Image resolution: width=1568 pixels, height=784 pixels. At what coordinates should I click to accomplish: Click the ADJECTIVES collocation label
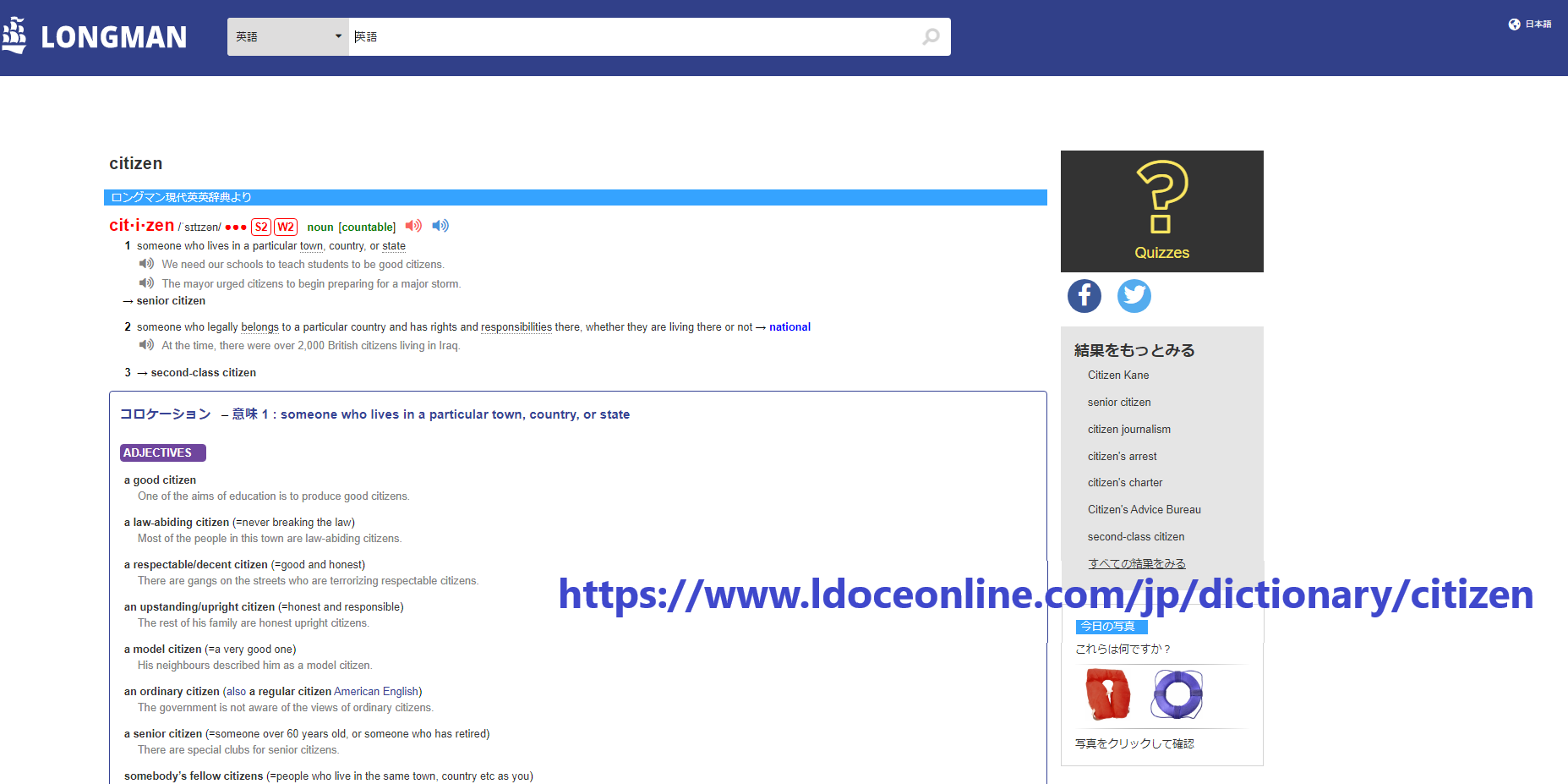pos(163,453)
